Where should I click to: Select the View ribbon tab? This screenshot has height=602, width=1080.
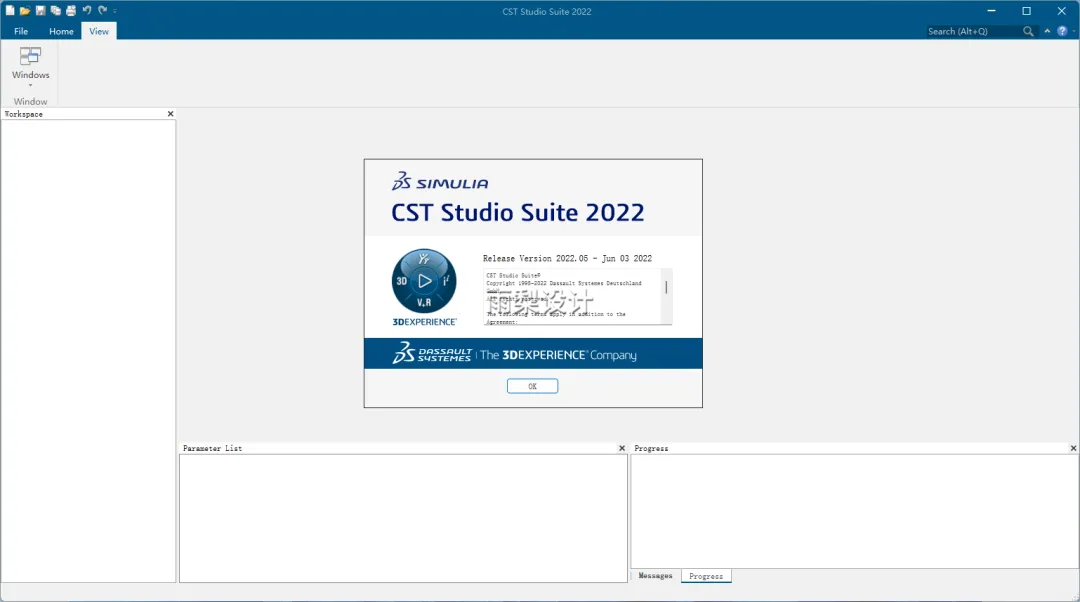click(98, 31)
